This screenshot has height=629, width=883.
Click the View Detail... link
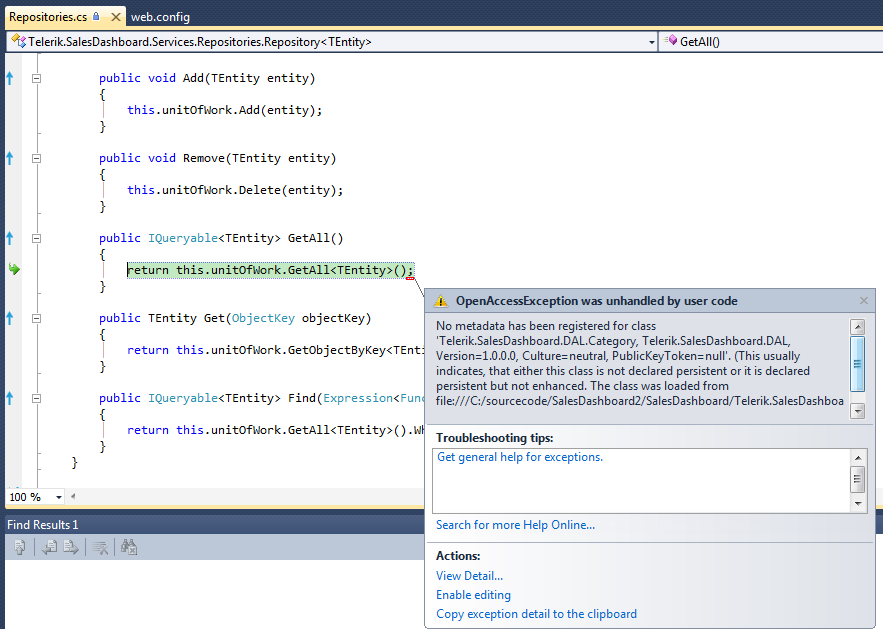coord(469,575)
